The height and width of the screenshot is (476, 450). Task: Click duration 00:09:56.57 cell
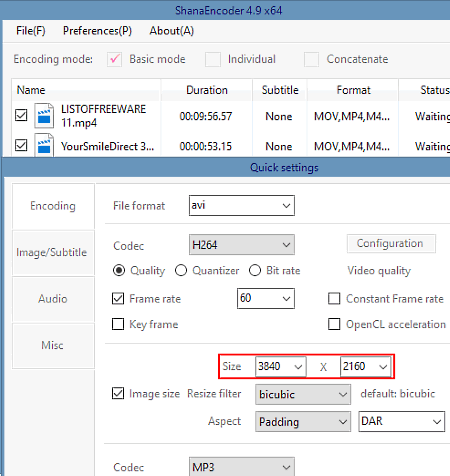pyautogui.click(x=206, y=116)
